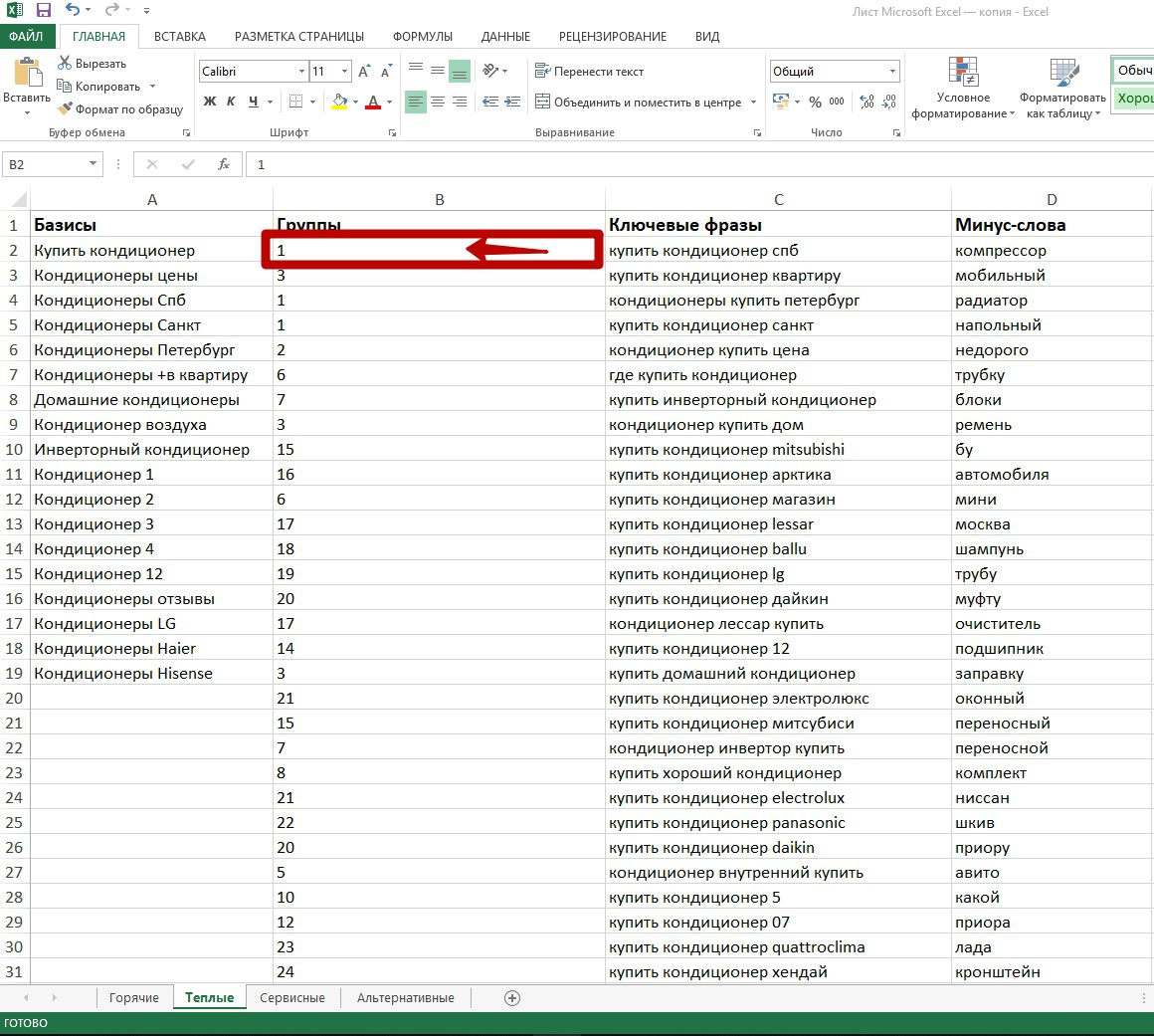This screenshot has height=1036, width=1154.
Task: Align text to the right
Action: (460, 102)
